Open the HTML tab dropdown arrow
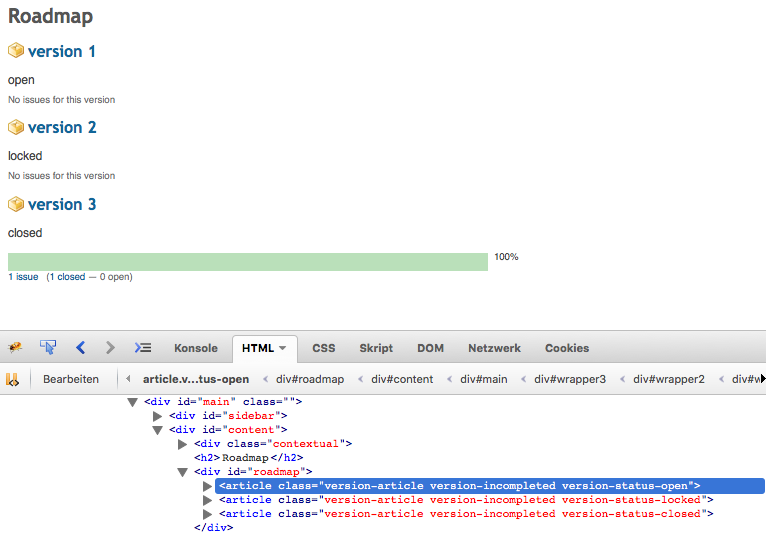 point(283,348)
